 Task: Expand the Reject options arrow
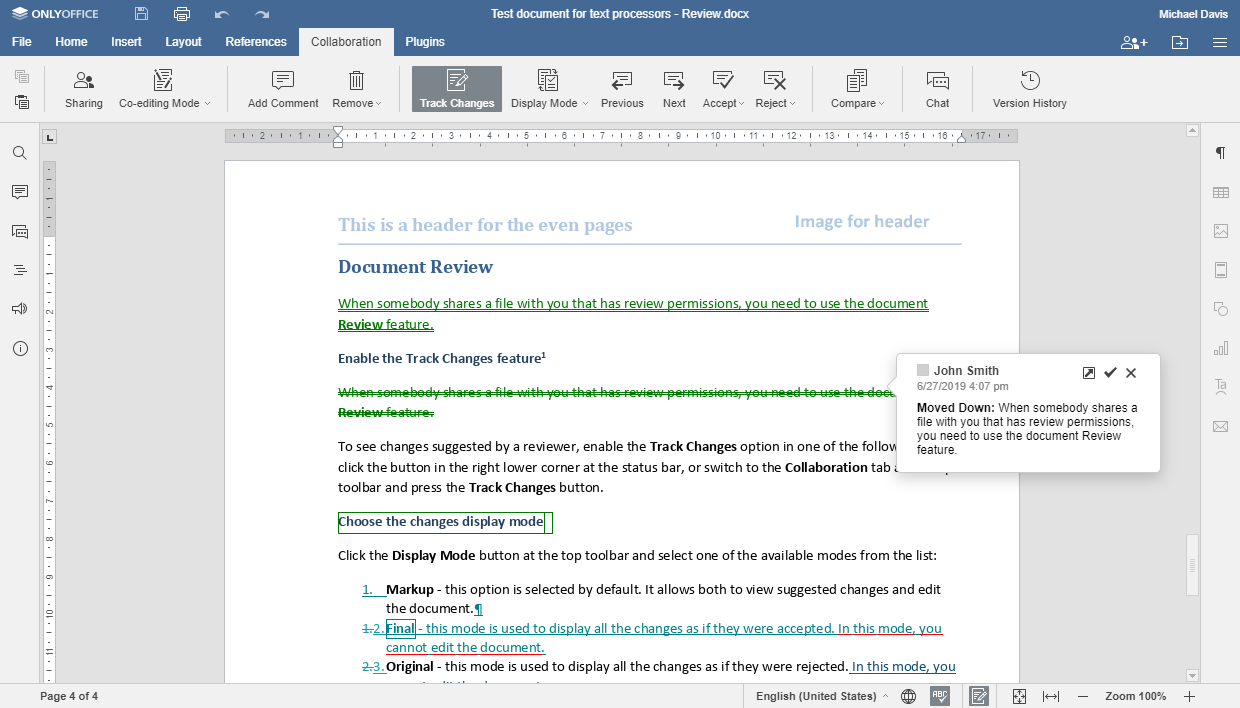[x=793, y=103]
